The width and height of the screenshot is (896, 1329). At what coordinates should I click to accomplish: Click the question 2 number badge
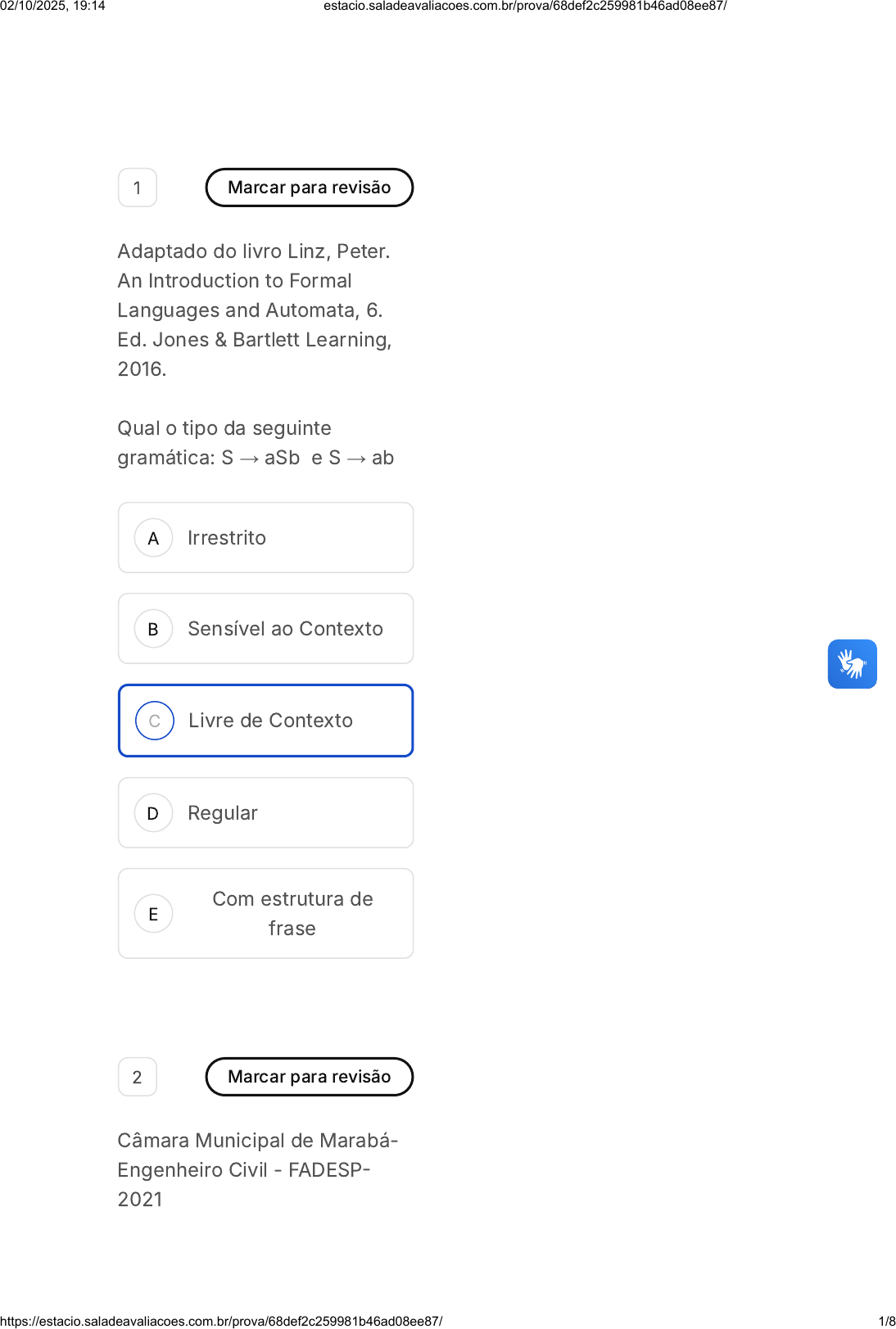tap(138, 1077)
